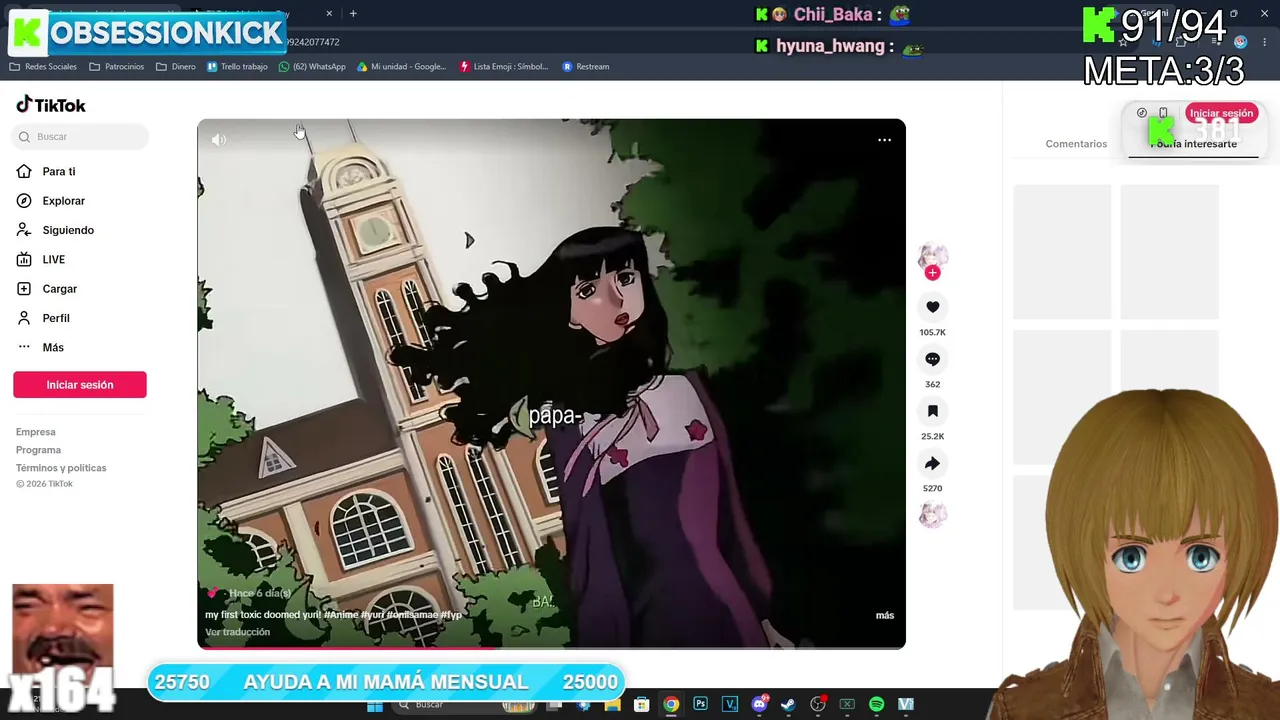This screenshot has height=720, width=1280.
Task: Unmute the TikTok video with speaker icon
Action: (x=219, y=140)
